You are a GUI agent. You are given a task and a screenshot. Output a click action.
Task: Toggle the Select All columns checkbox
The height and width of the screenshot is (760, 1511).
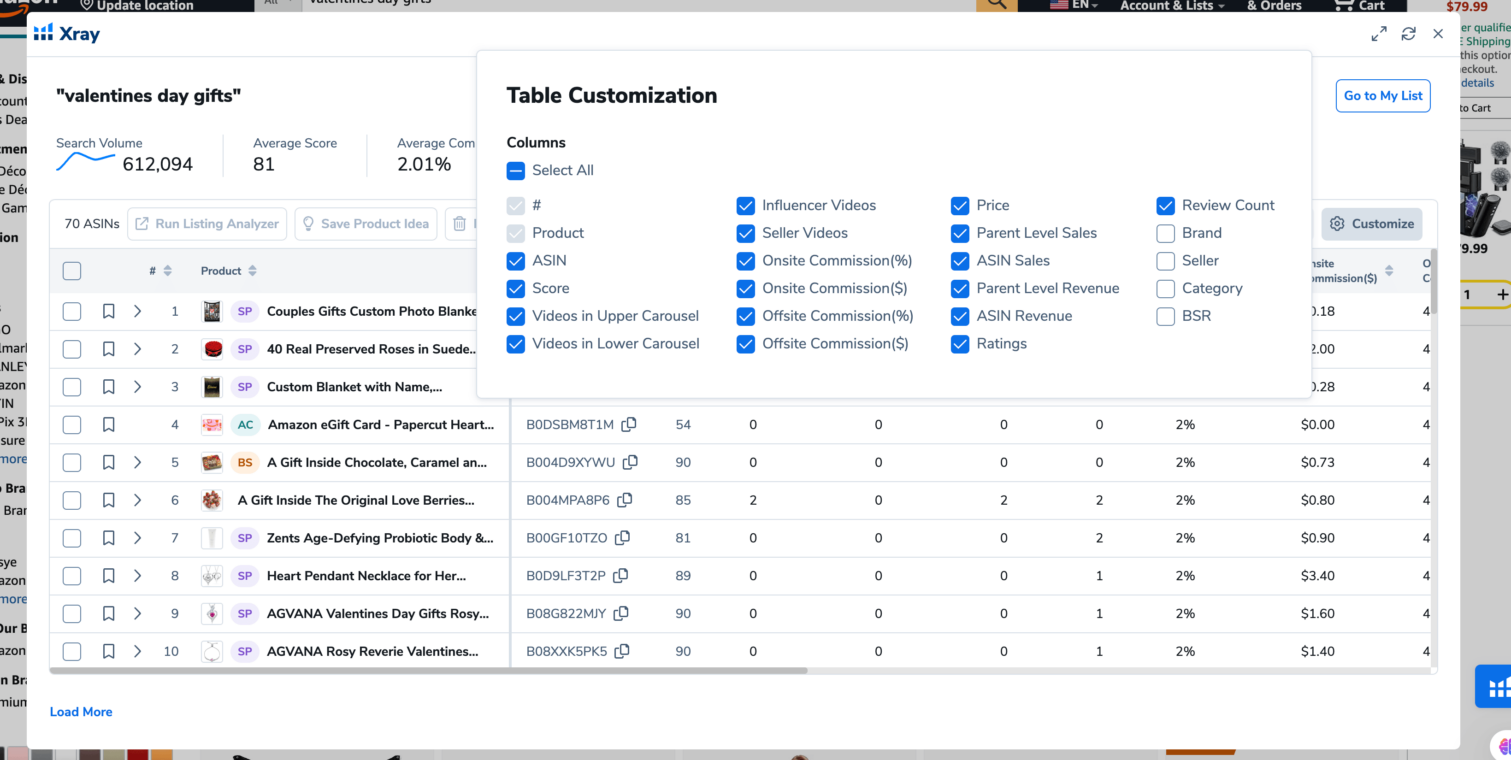pyautogui.click(x=515, y=170)
